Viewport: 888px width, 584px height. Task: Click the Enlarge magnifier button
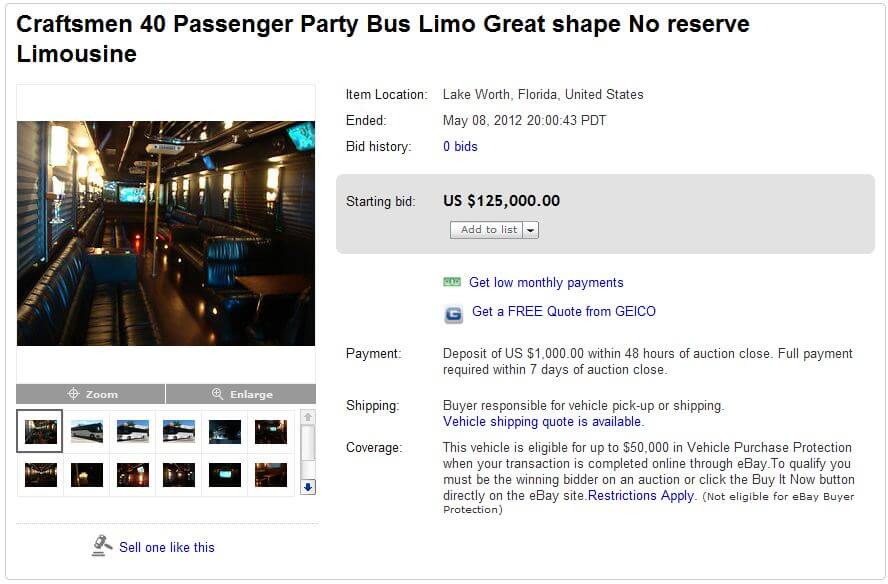[241, 394]
